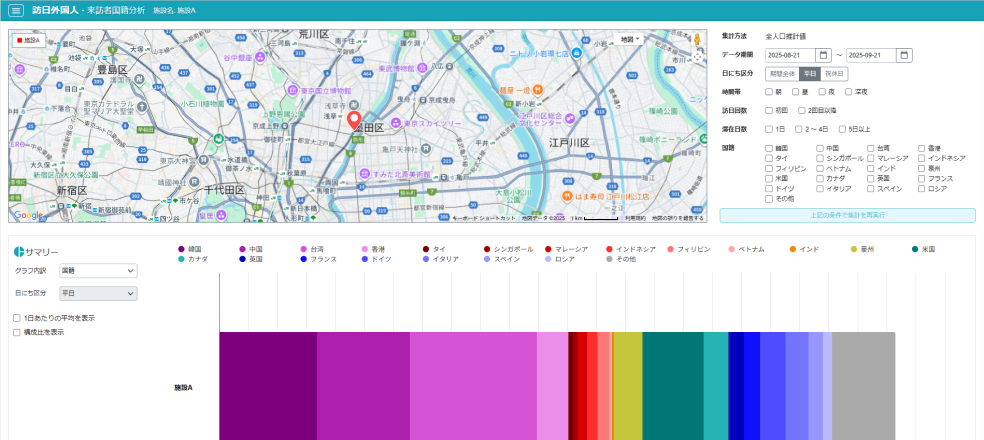Open the end date calendar picker icon
Image resolution: width=984 pixels, height=440 pixels.
pyautogui.click(x=904, y=55)
